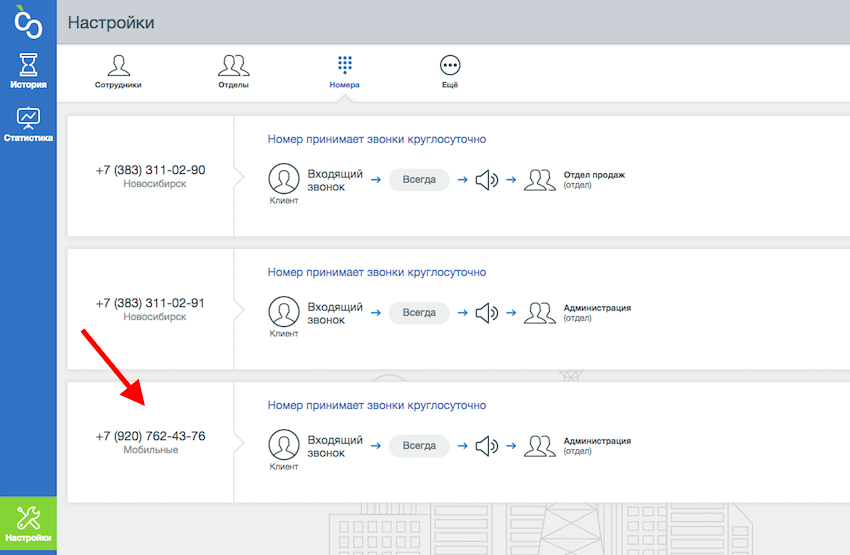Click the Администрация group icon for 311-02-91
850x555 pixels.
[540, 313]
